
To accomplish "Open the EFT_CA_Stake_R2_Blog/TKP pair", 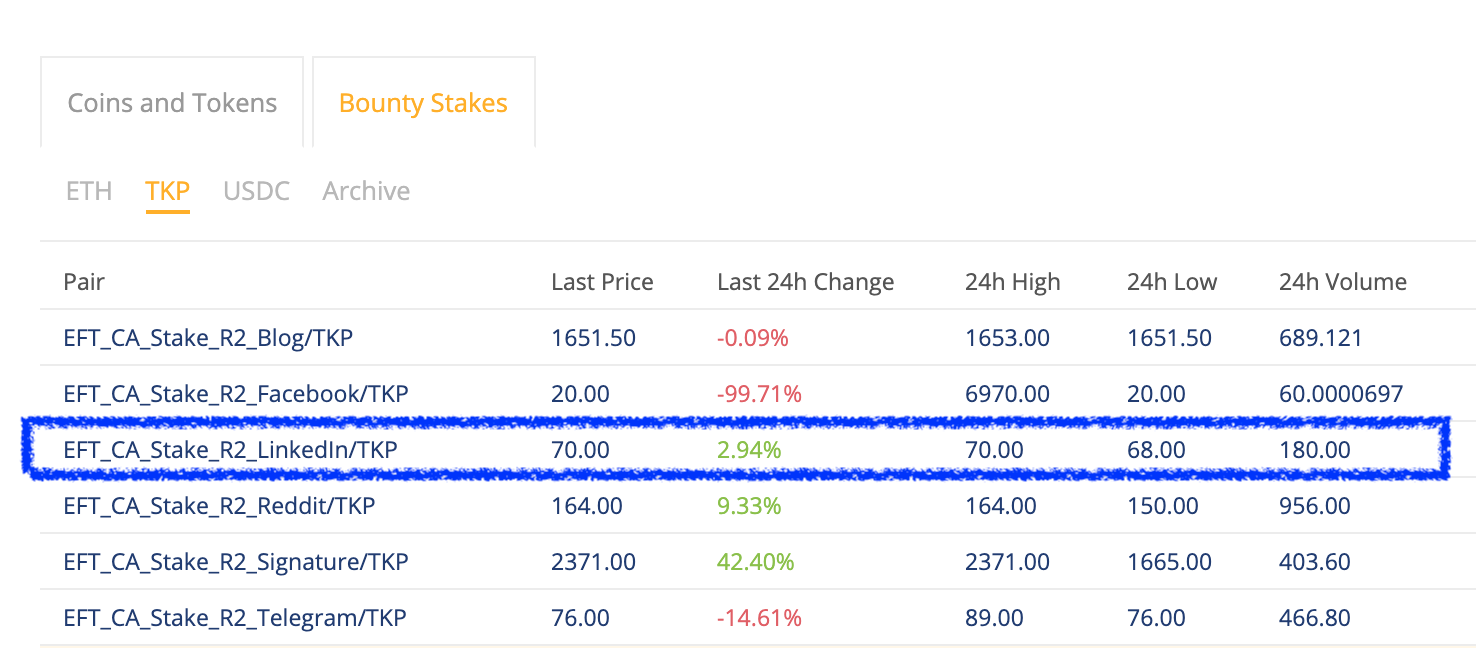I will click(x=208, y=338).
